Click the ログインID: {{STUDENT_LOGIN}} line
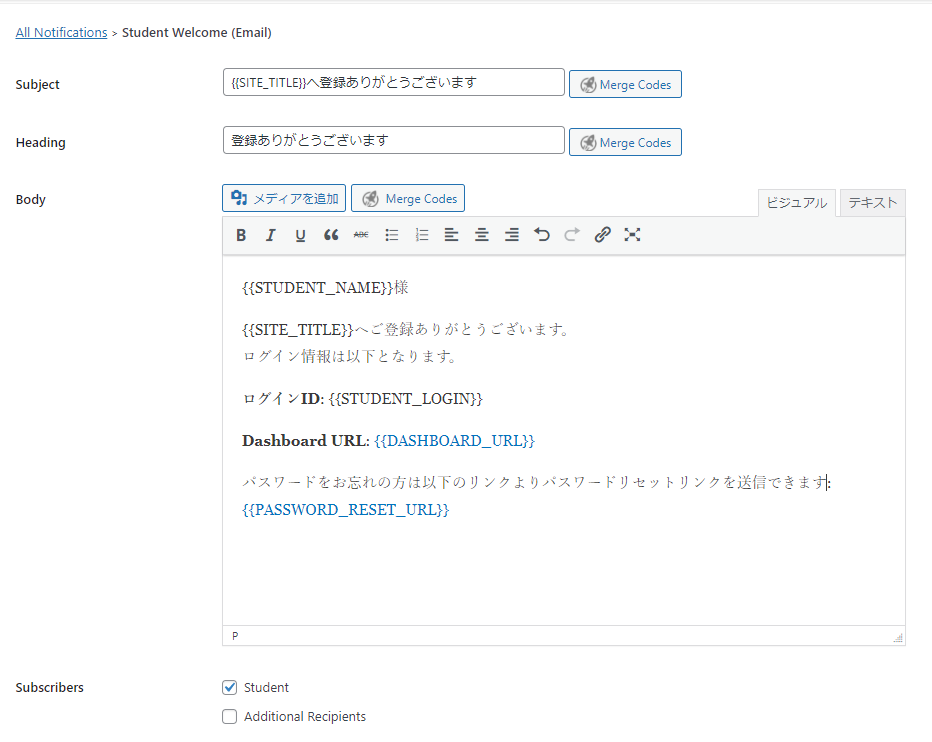932x742 pixels. 363,398
